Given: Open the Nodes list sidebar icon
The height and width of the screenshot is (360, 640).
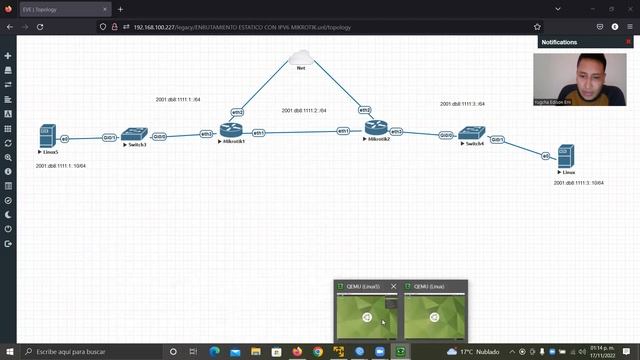Looking at the screenshot, I should click(8, 70).
